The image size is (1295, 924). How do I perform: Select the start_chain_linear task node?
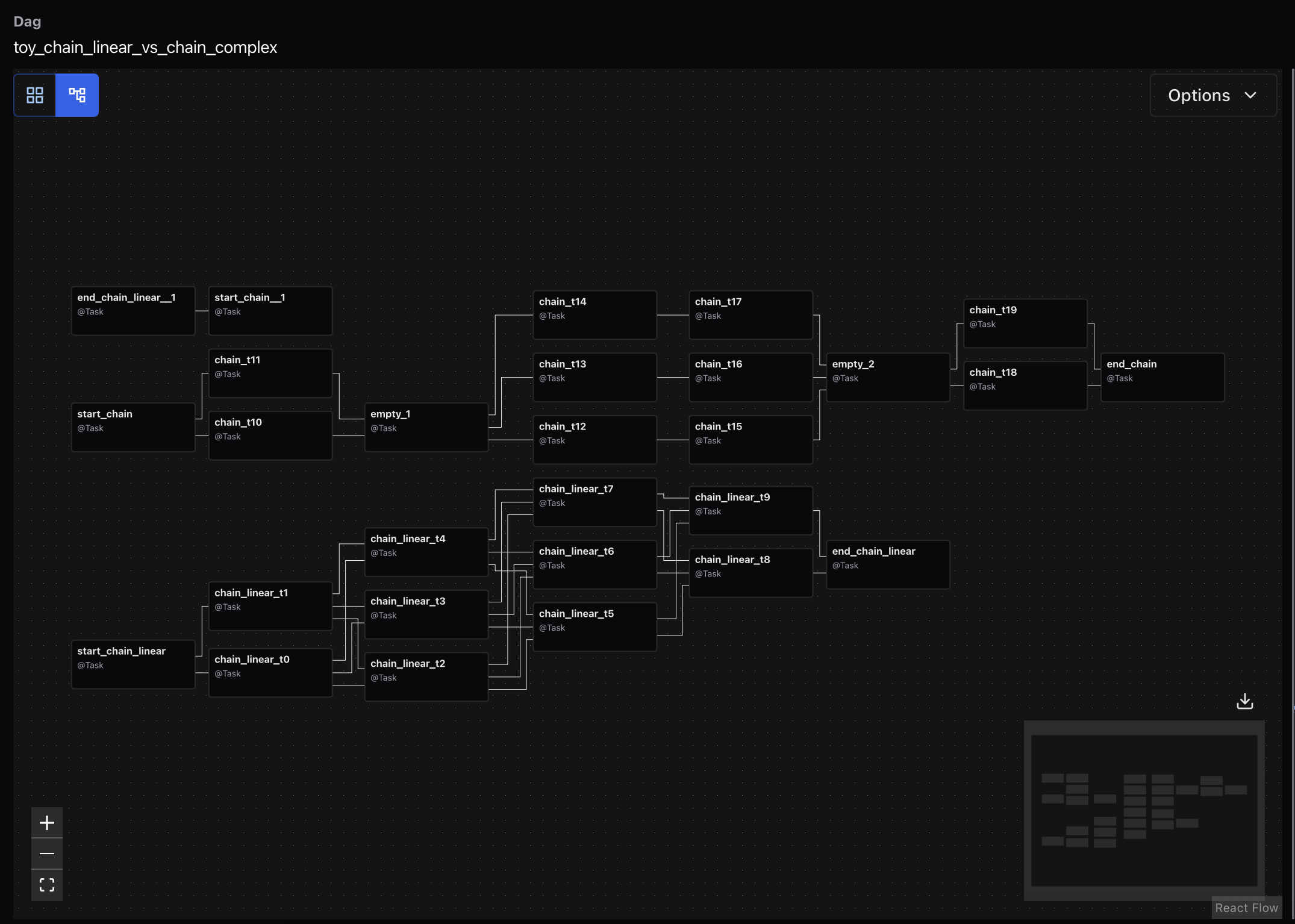(133, 664)
